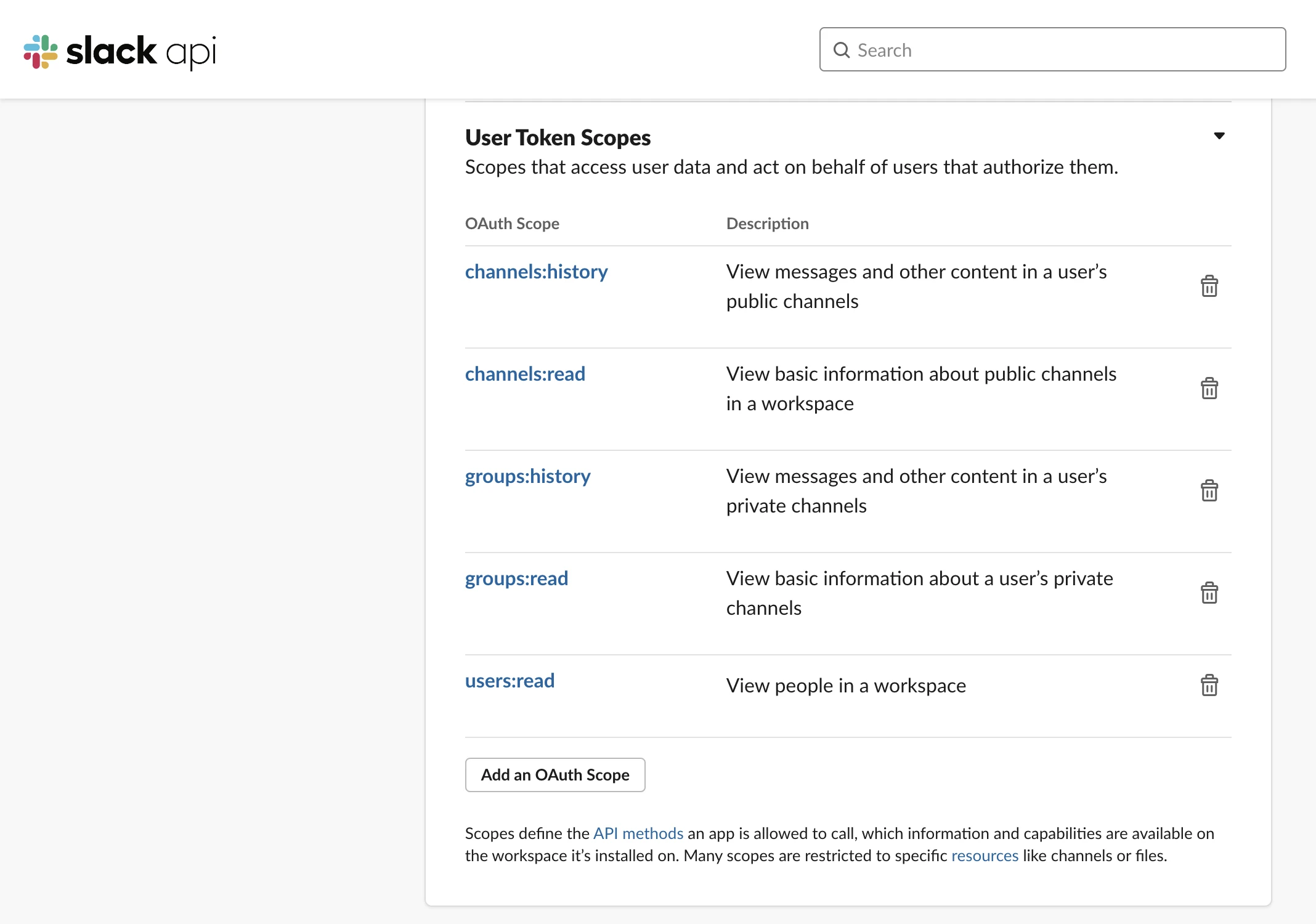Image resolution: width=1316 pixels, height=924 pixels.
Task: Open the users:read scope link
Action: [x=510, y=681]
